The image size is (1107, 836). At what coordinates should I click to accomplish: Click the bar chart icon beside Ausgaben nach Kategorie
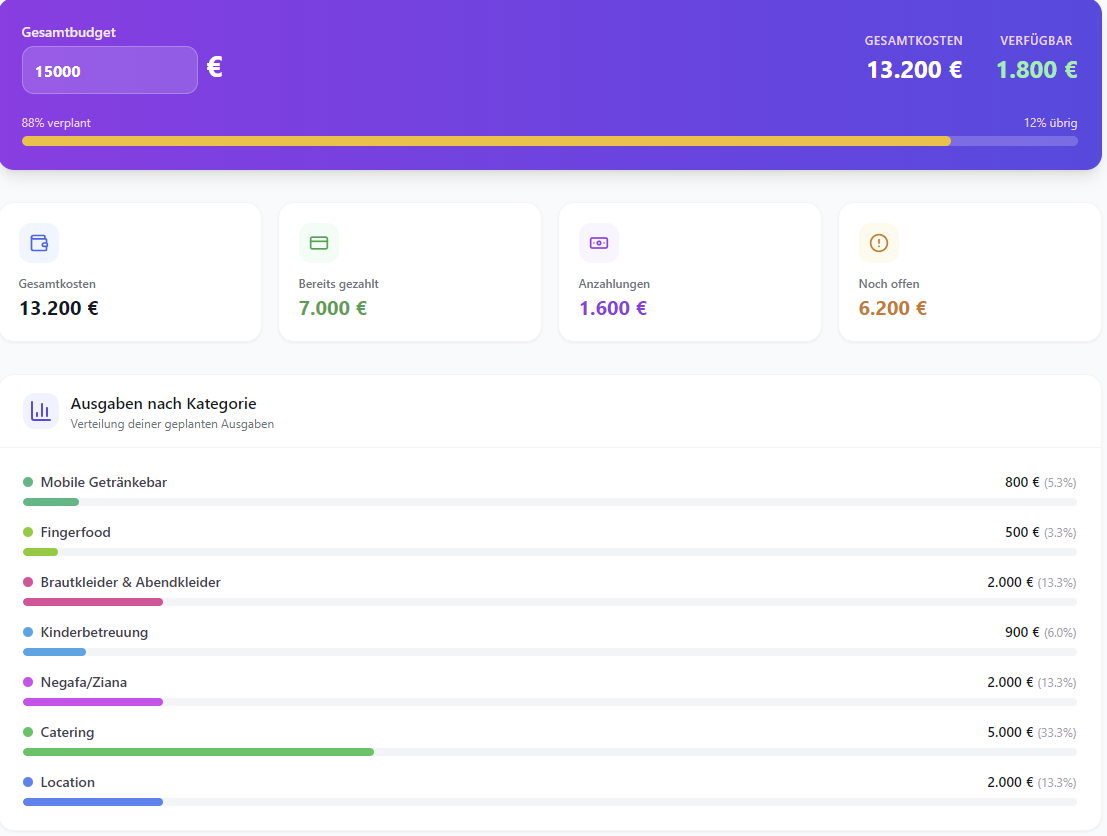click(x=41, y=412)
